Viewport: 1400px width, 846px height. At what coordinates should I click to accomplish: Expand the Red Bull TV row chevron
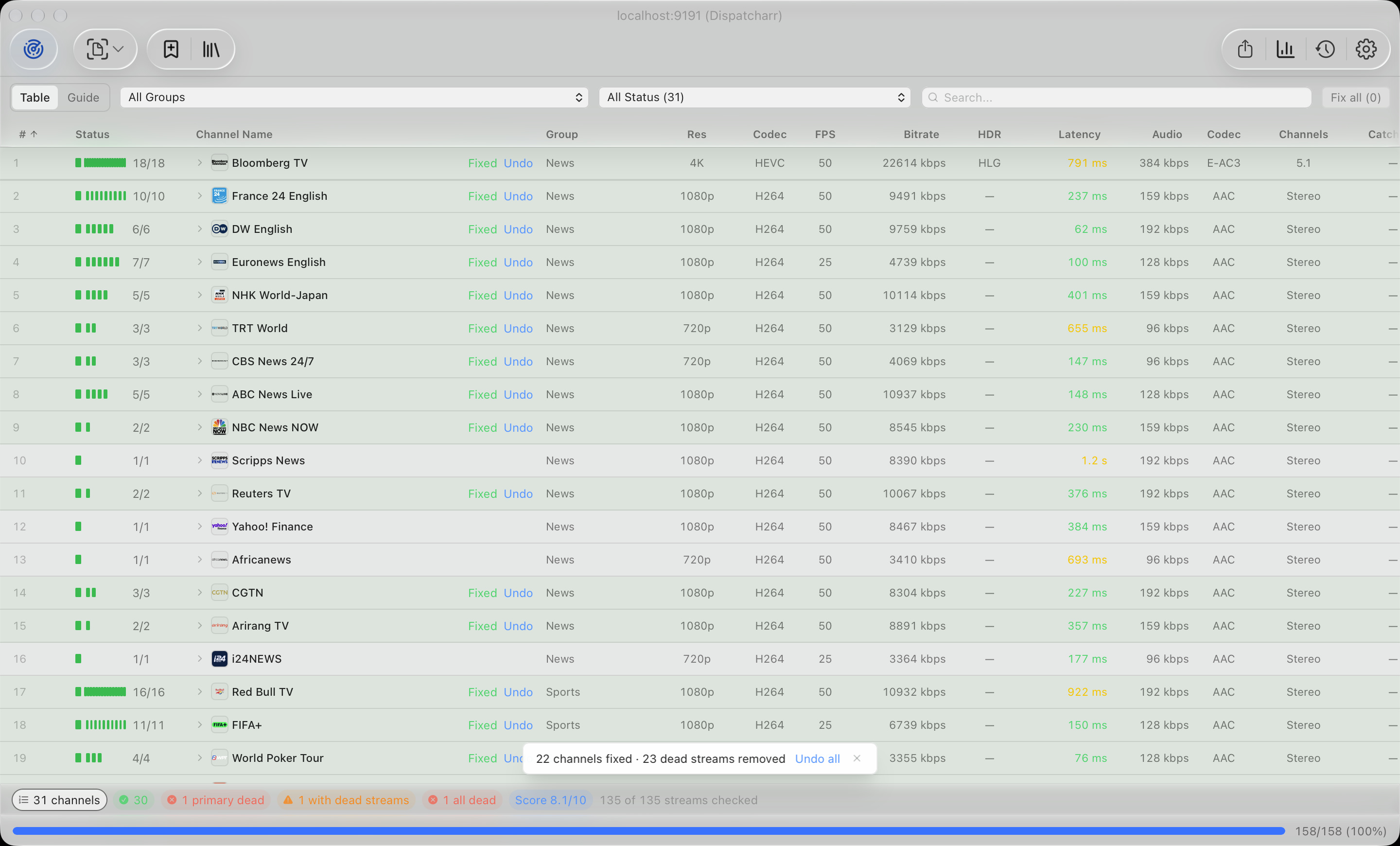[199, 691]
